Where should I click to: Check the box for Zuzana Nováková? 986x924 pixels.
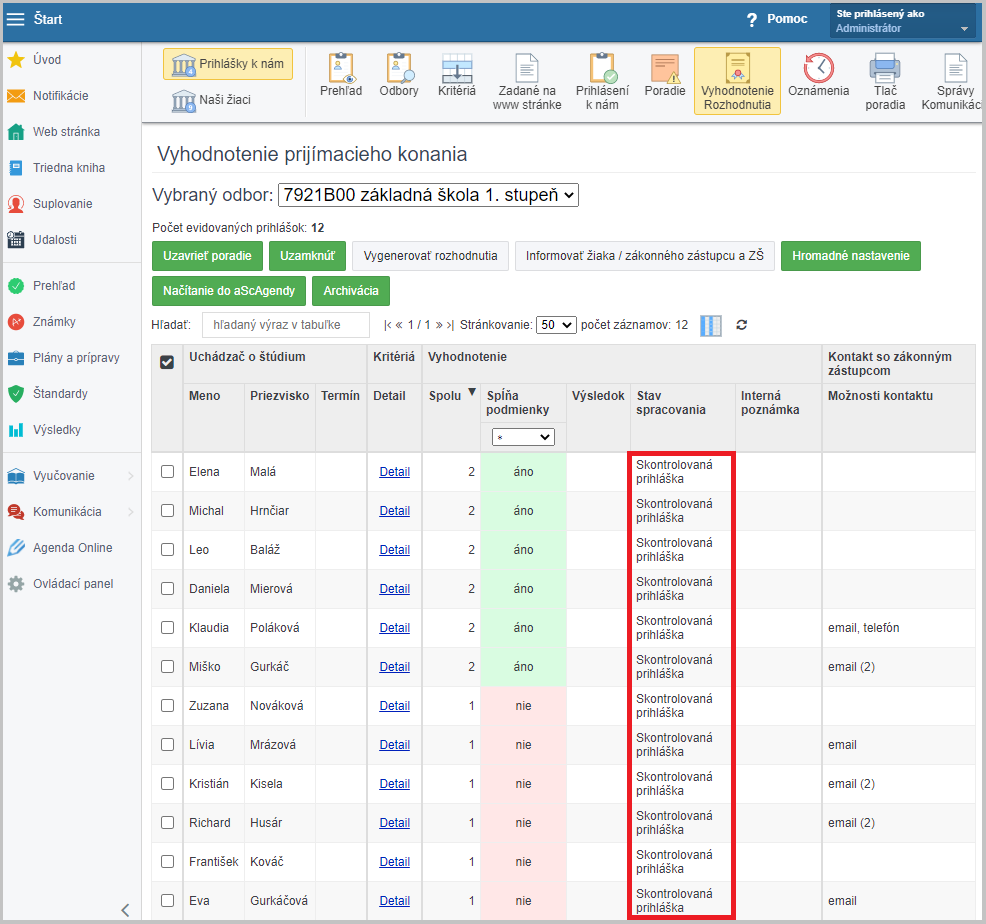pos(167,706)
